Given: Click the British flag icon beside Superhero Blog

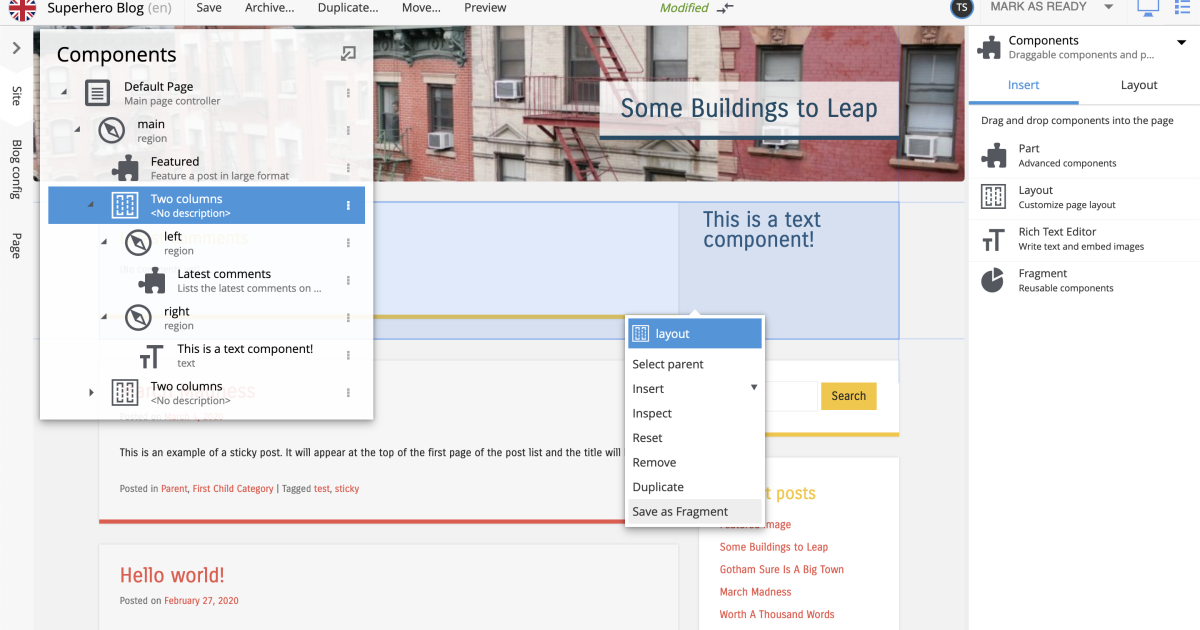Looking at the screenshot, I should pos(22,9).
